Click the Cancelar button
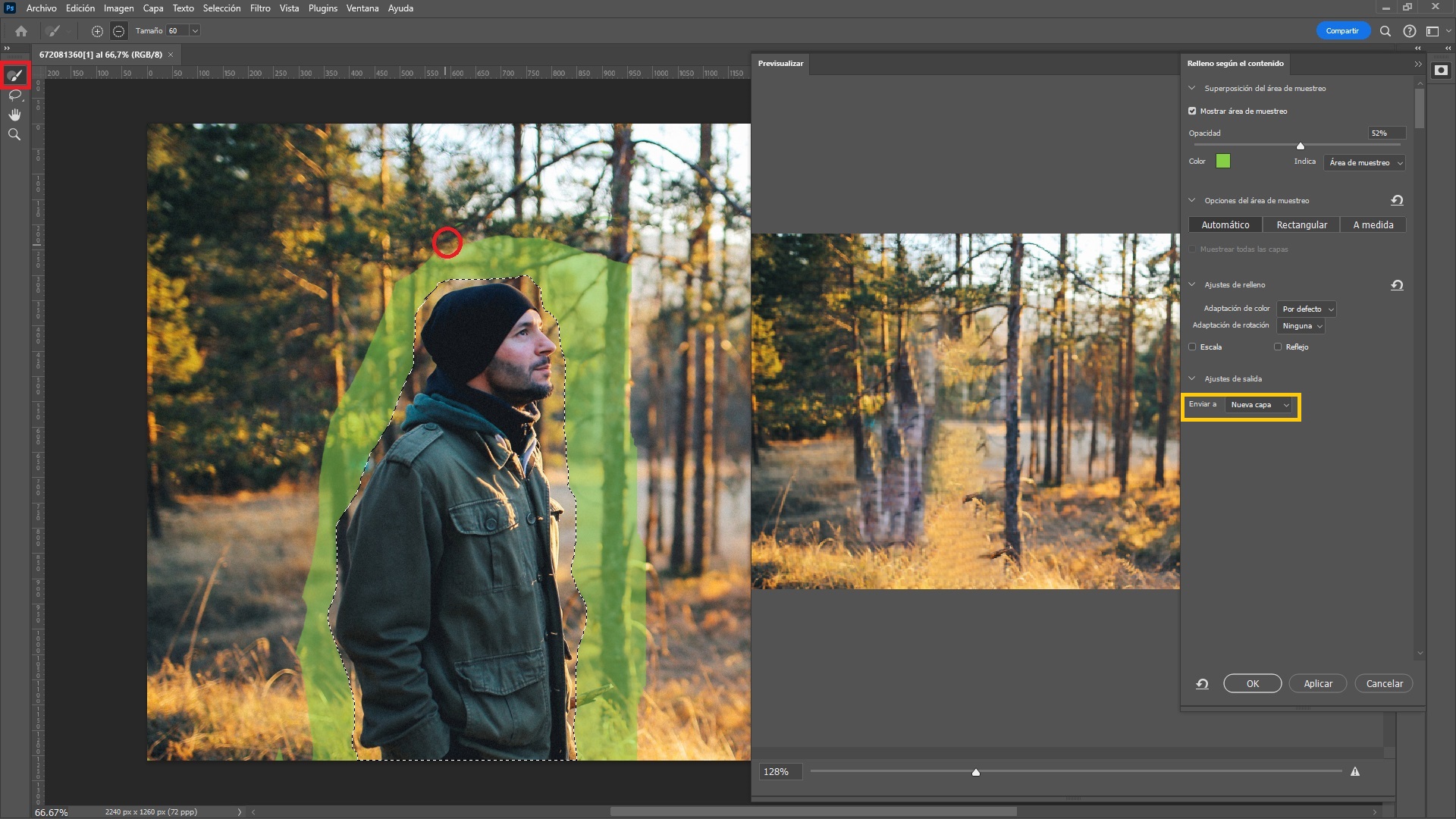This screenshot has height=819, width=1456. (1384, 684)
